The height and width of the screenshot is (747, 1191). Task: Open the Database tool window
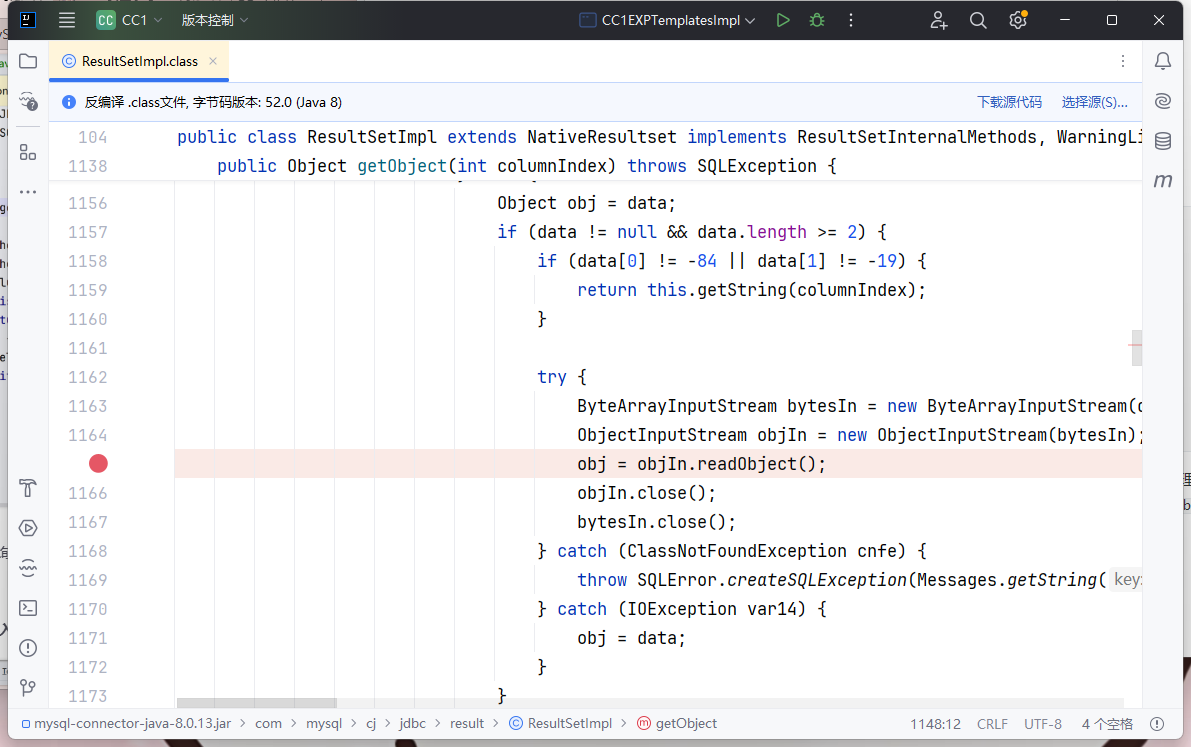click(x=1163, y=141)
